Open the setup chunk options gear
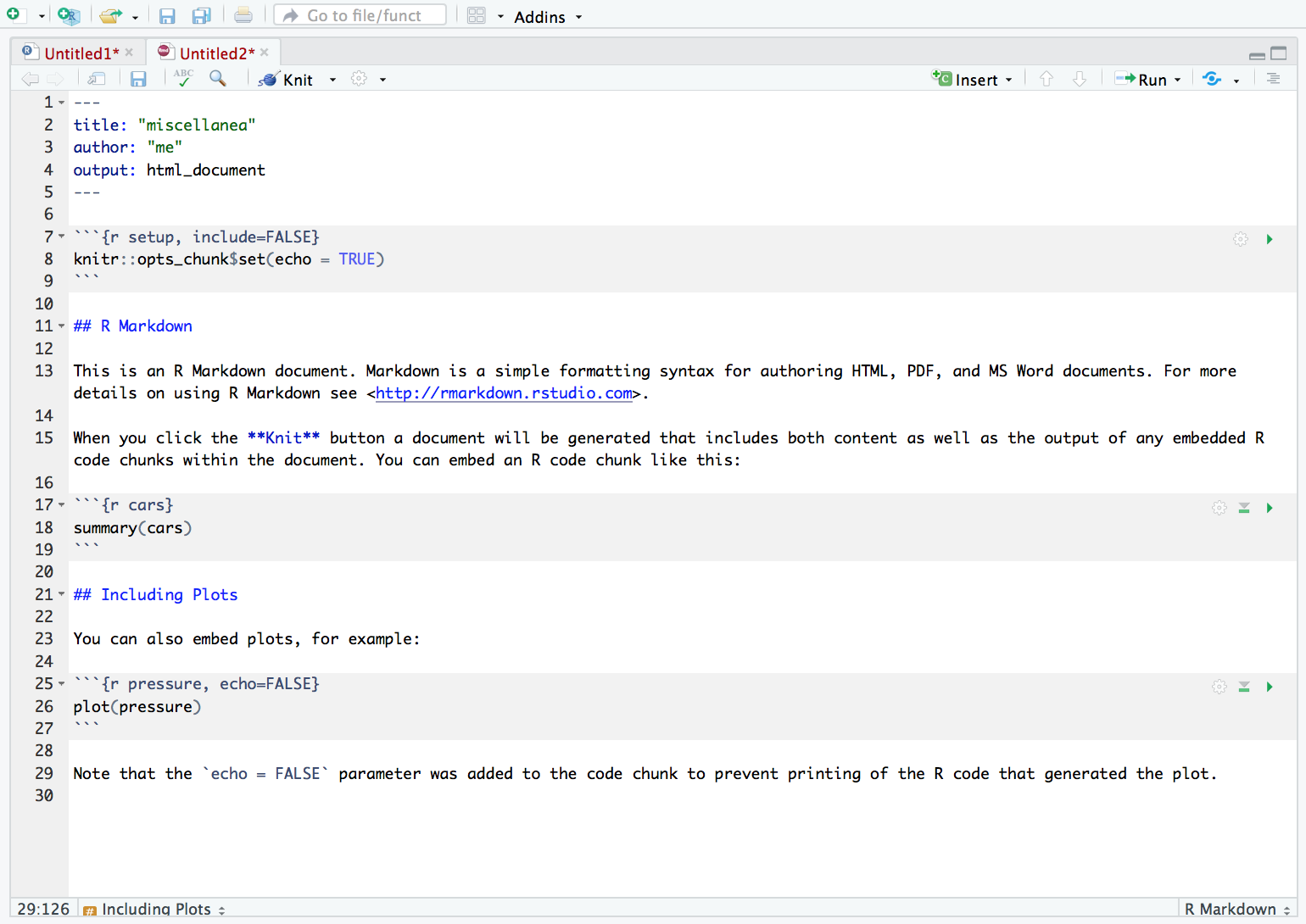This screenshot has width=1306, height=924. tap(1240, 239)
